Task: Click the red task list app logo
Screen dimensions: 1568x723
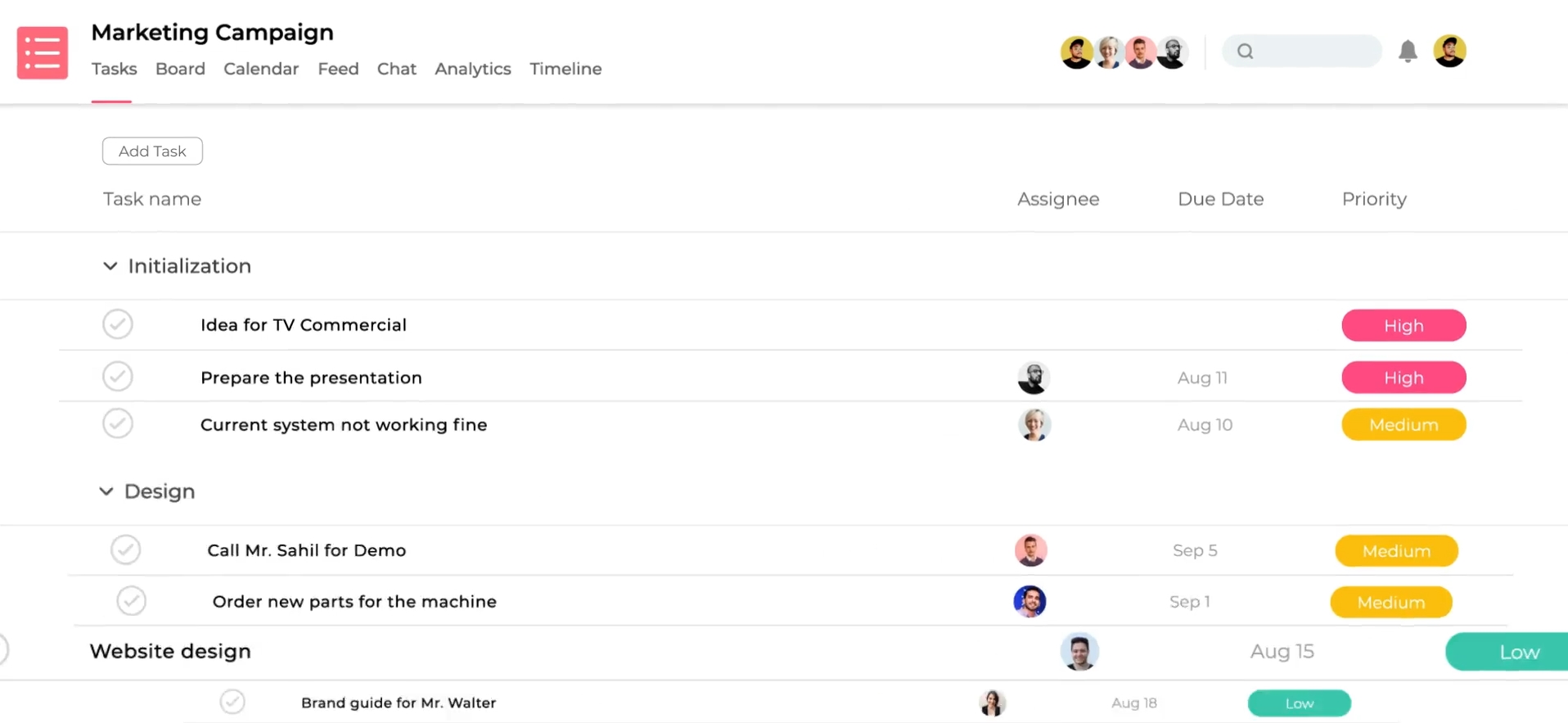Action: (43, 53)
